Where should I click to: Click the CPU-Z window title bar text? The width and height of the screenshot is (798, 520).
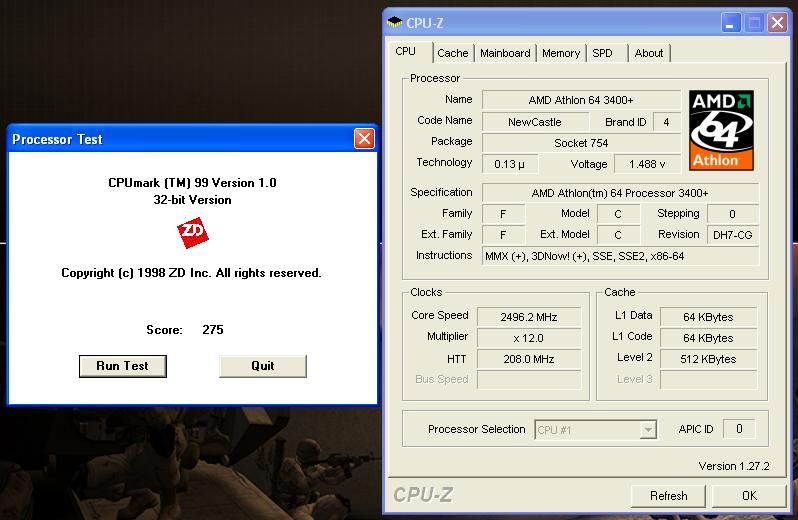point(425,23)
